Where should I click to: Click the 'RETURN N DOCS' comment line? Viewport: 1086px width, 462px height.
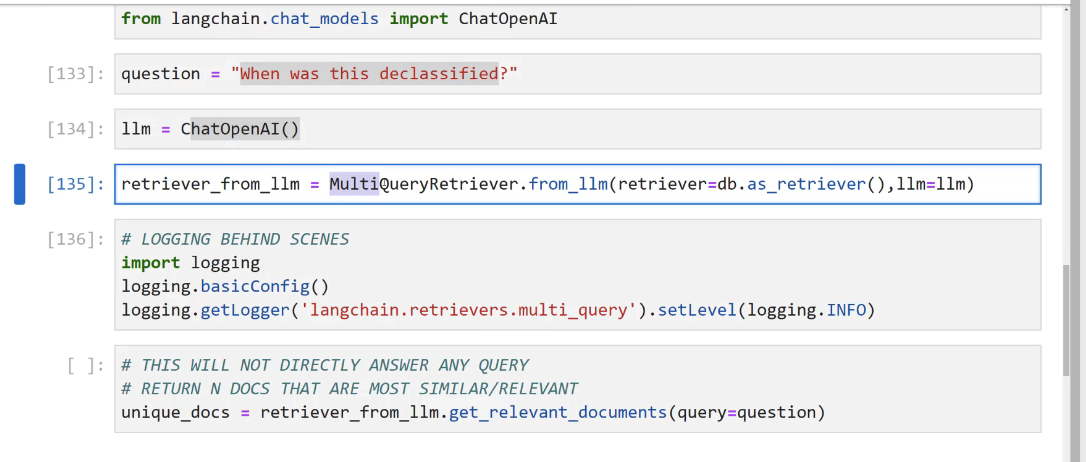click(x=349, y=389)
